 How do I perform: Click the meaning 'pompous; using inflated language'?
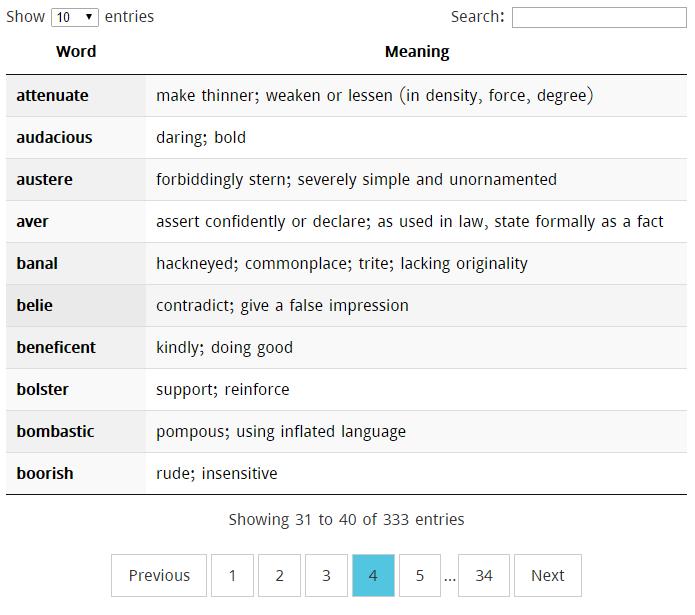[281, 432]
